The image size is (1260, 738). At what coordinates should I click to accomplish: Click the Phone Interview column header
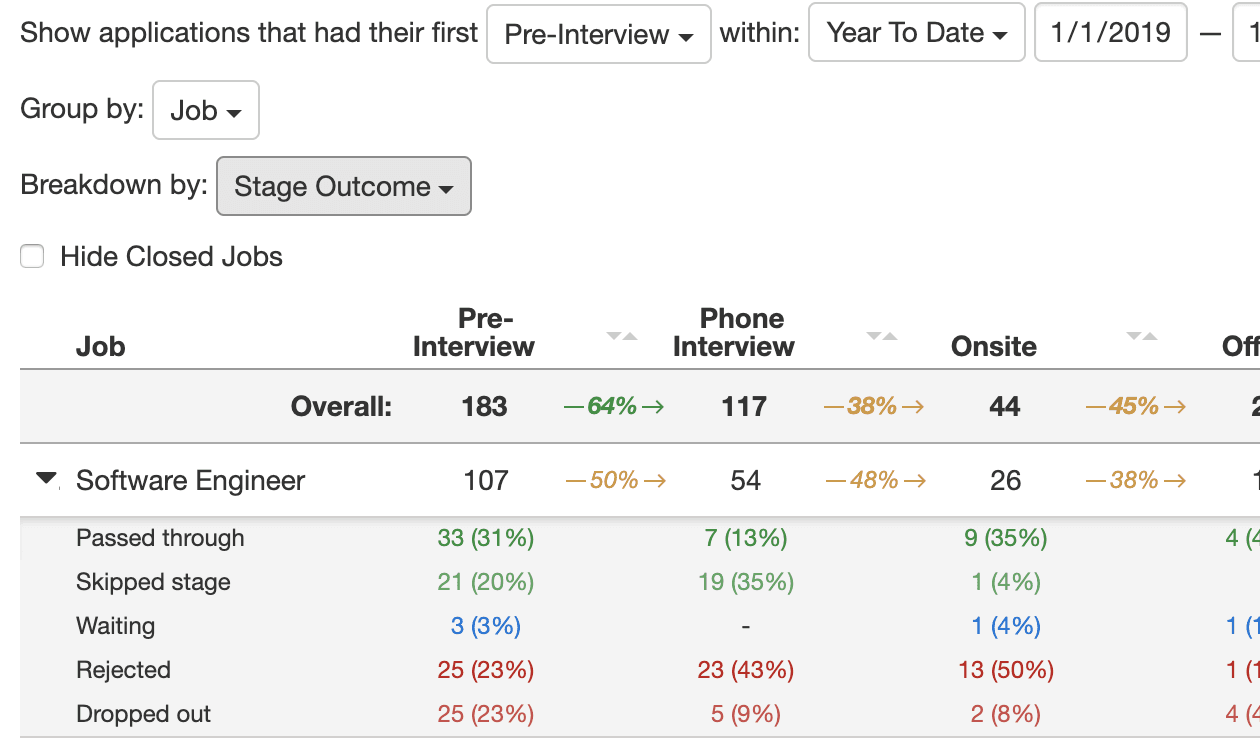point(734,333)
